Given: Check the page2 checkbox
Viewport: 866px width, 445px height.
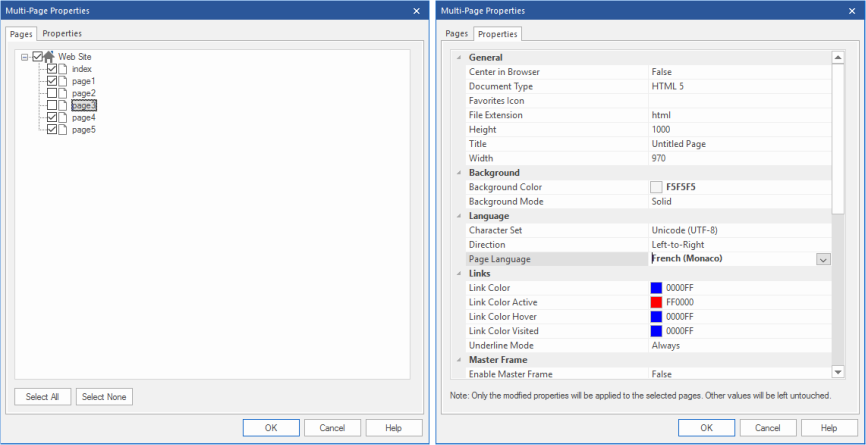Looking at the screenshot, I should coord(52,93).
